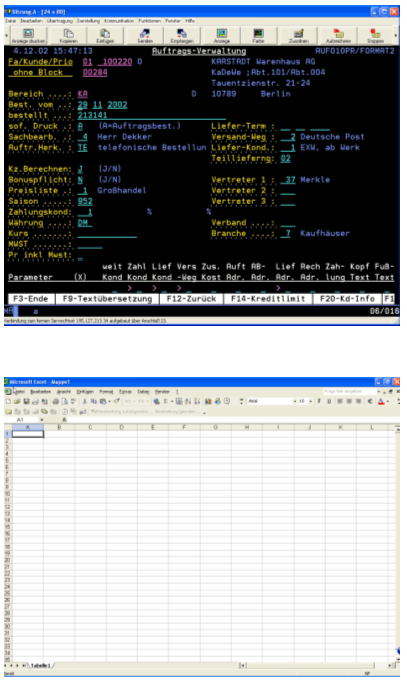Click the Empfangen icon in terminal toolbar
The image size is (407, 684).
pyautogui.click(x=182, y=35)
